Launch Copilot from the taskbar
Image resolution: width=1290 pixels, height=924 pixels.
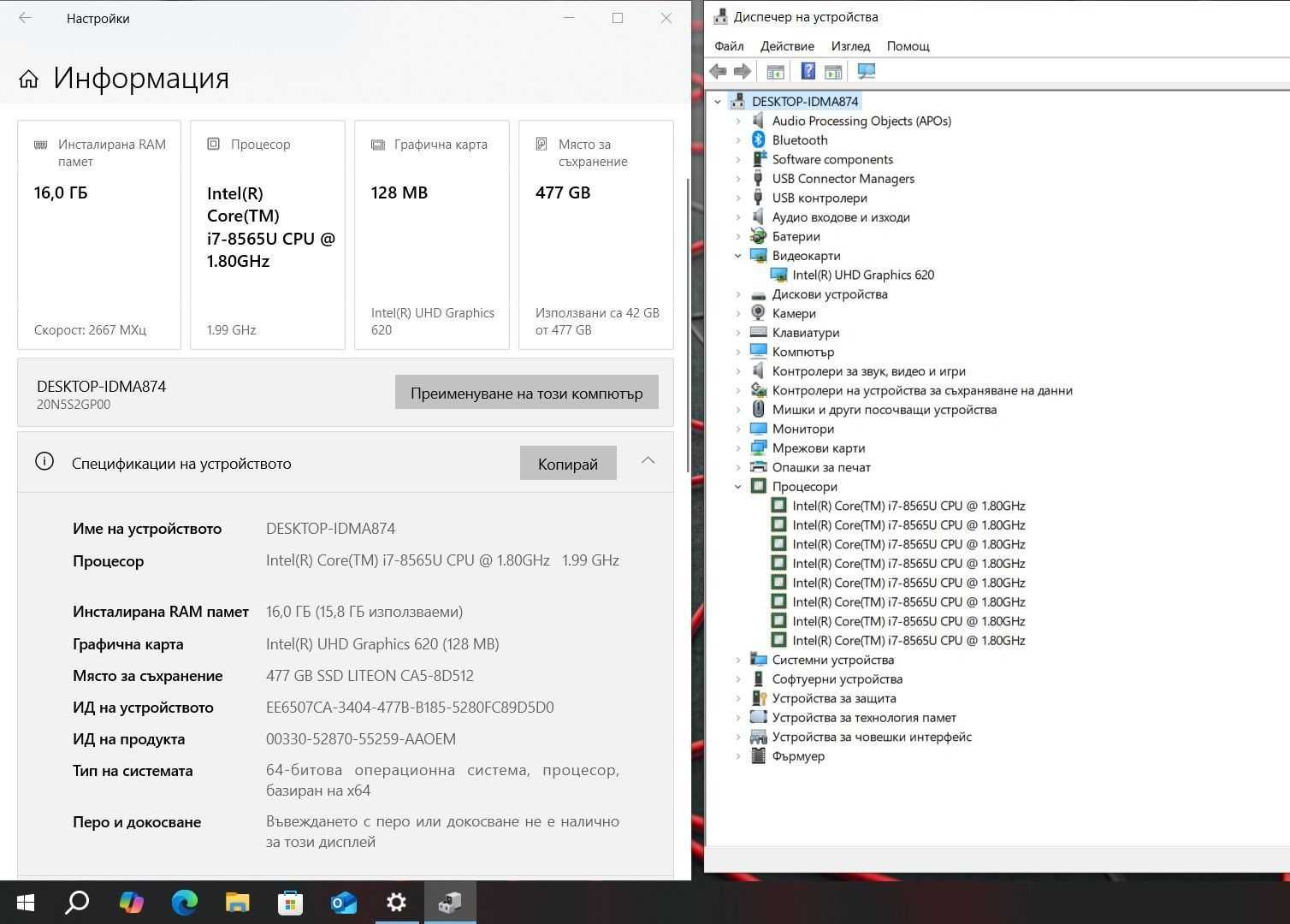[x=131, y=902]
